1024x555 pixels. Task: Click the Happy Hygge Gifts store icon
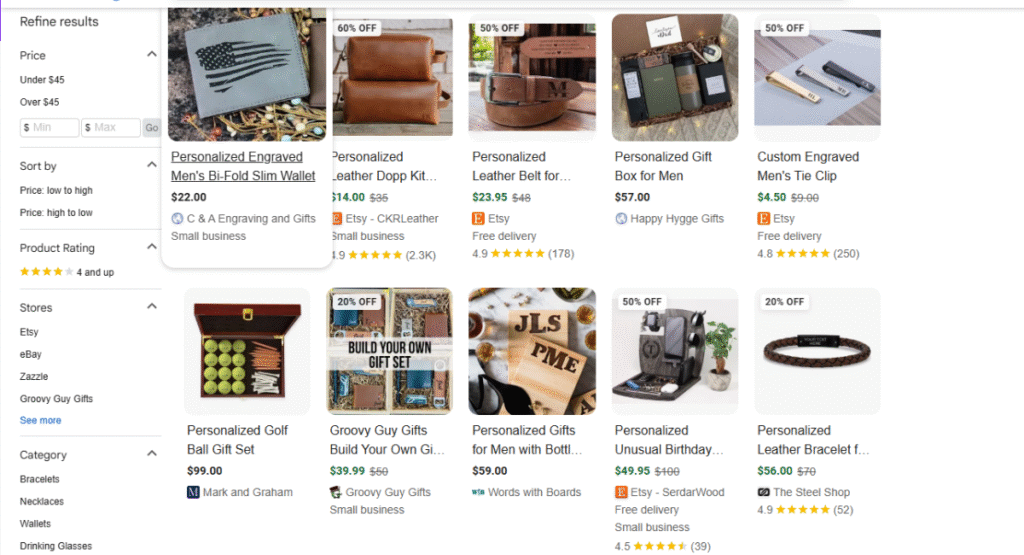coord(621,218)
